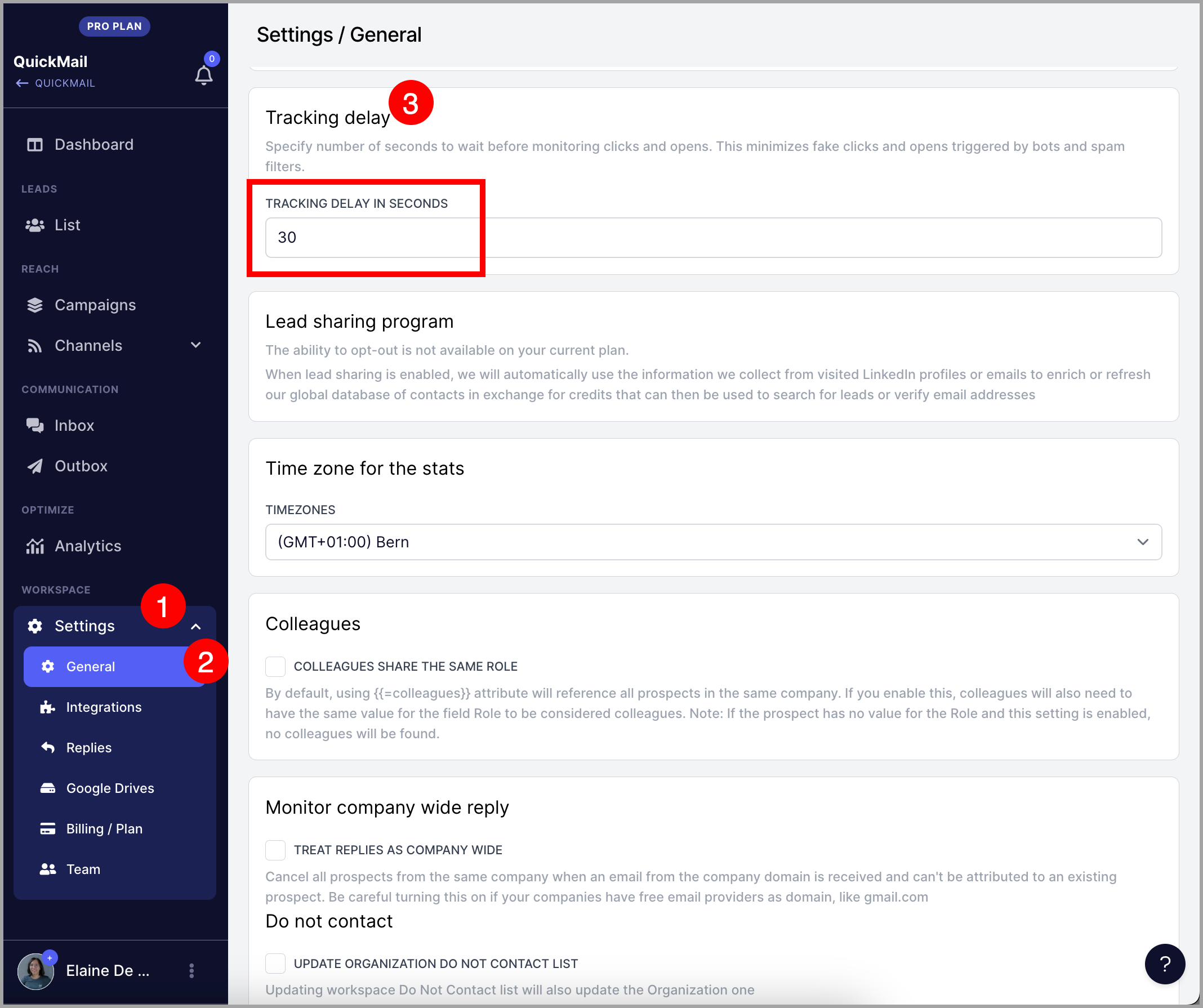The height and width of the screenshot is (1008, 1203).
Task: Click the Elaine De ... user name
Action: coord(107,971)
